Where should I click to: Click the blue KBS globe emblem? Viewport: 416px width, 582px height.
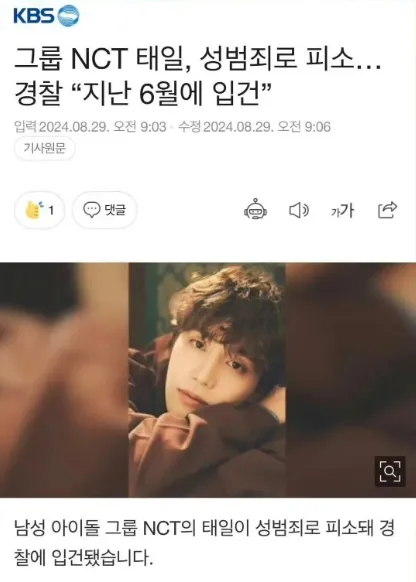pos(69,16)
